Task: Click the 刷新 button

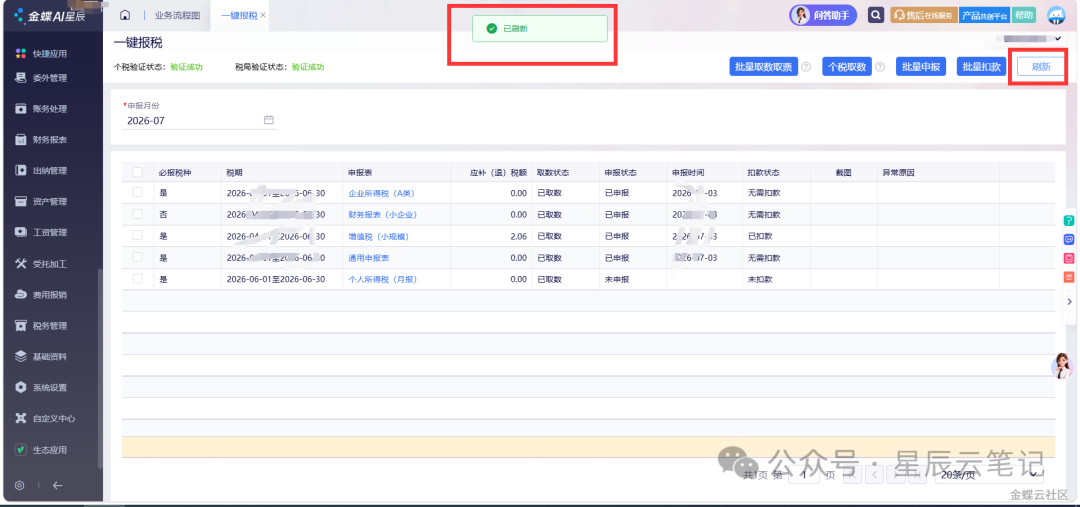Action: point(1041,67)
